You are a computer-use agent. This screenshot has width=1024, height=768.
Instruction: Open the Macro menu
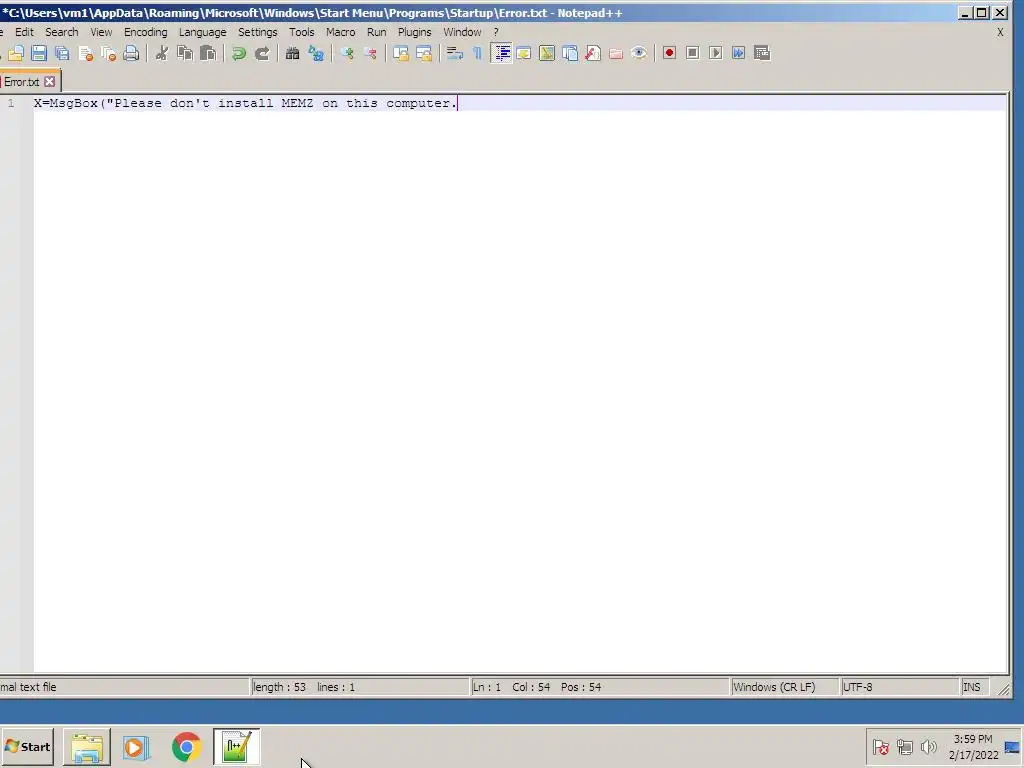click(x=340, y=32)
